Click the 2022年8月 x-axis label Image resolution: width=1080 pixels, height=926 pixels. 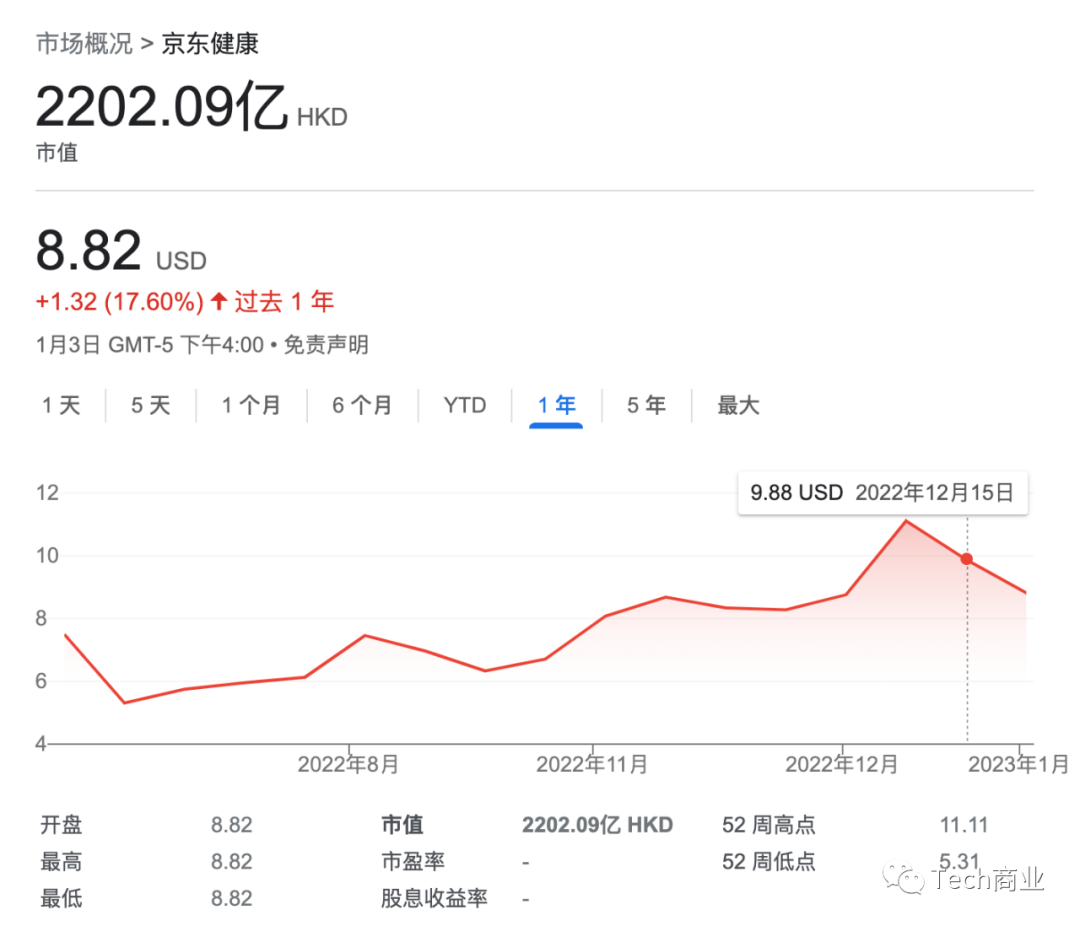point(348,765)
